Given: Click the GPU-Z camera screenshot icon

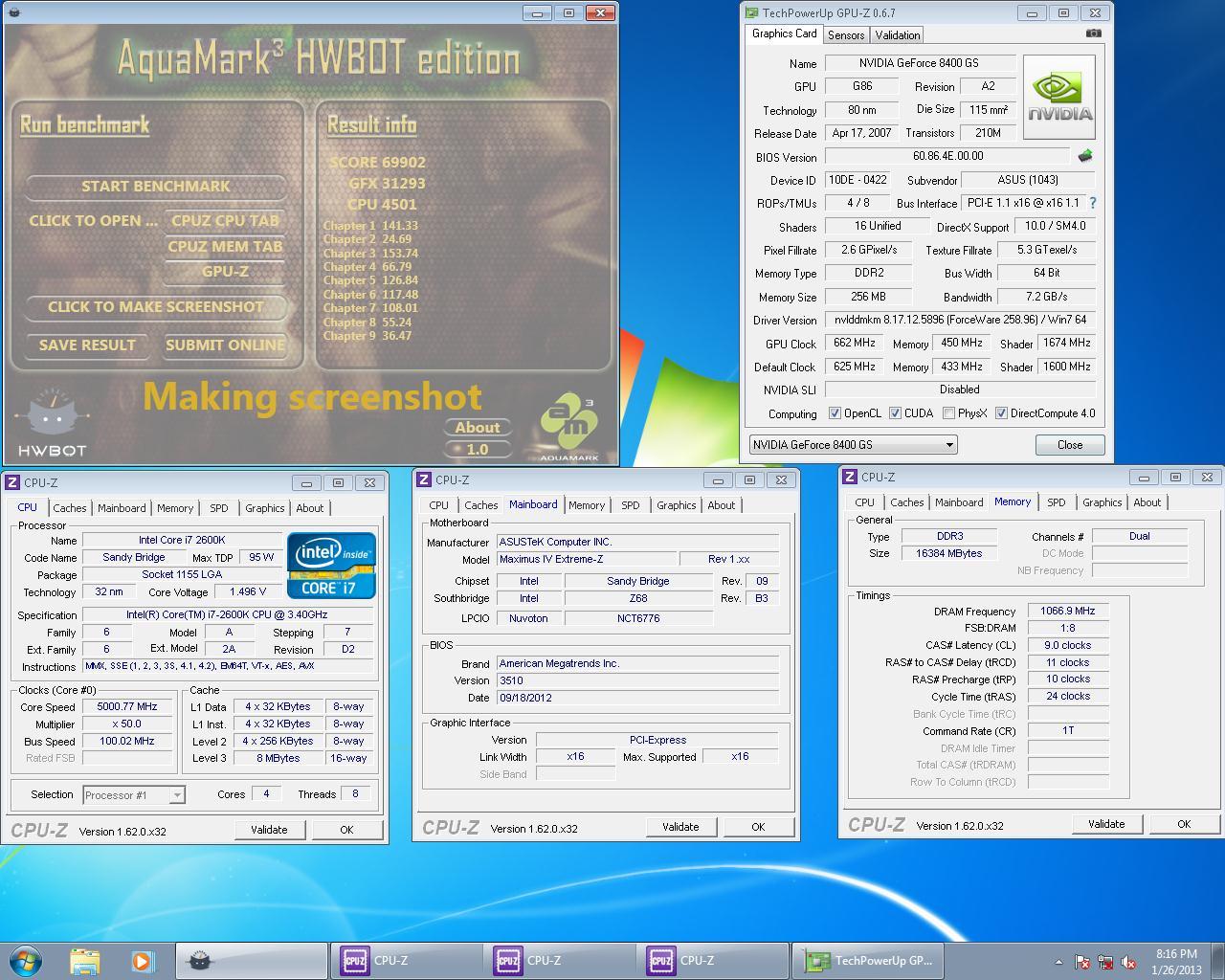Looking at the screenshot, I should (1093, 33).
